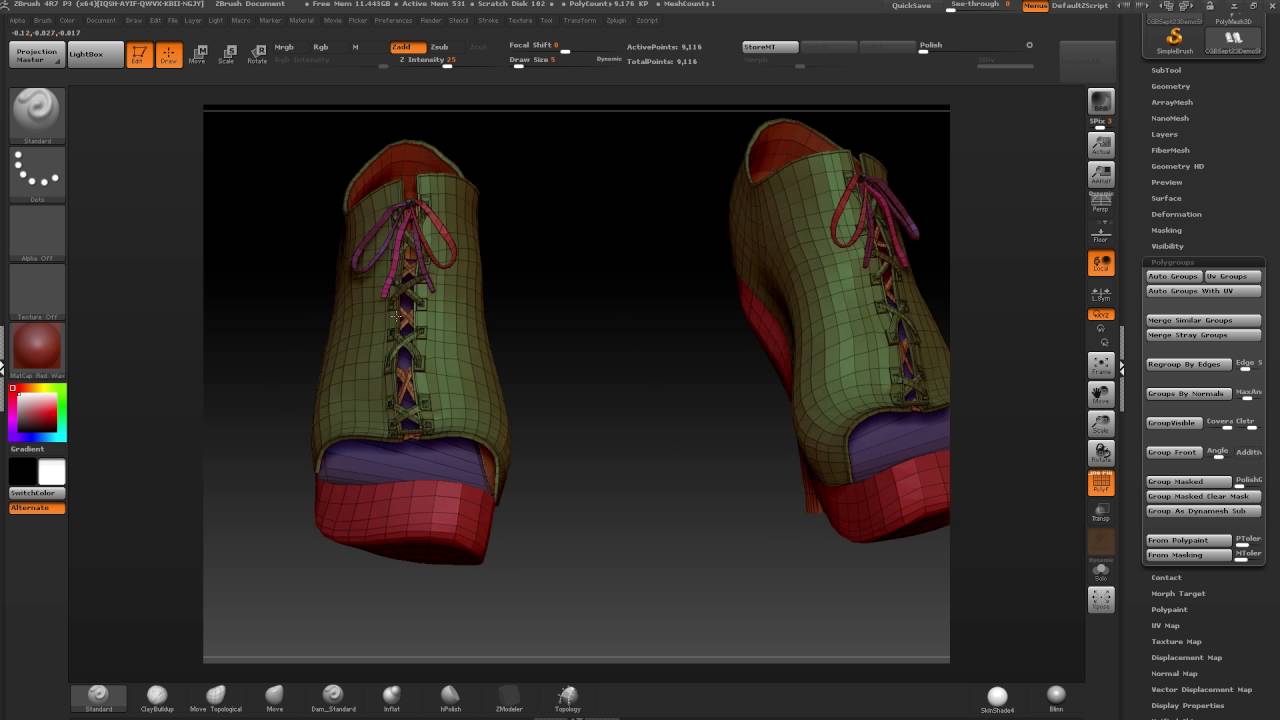Select the Topology brush
This screenshot has height=720, width=1280.
click(x=568, y=698)
